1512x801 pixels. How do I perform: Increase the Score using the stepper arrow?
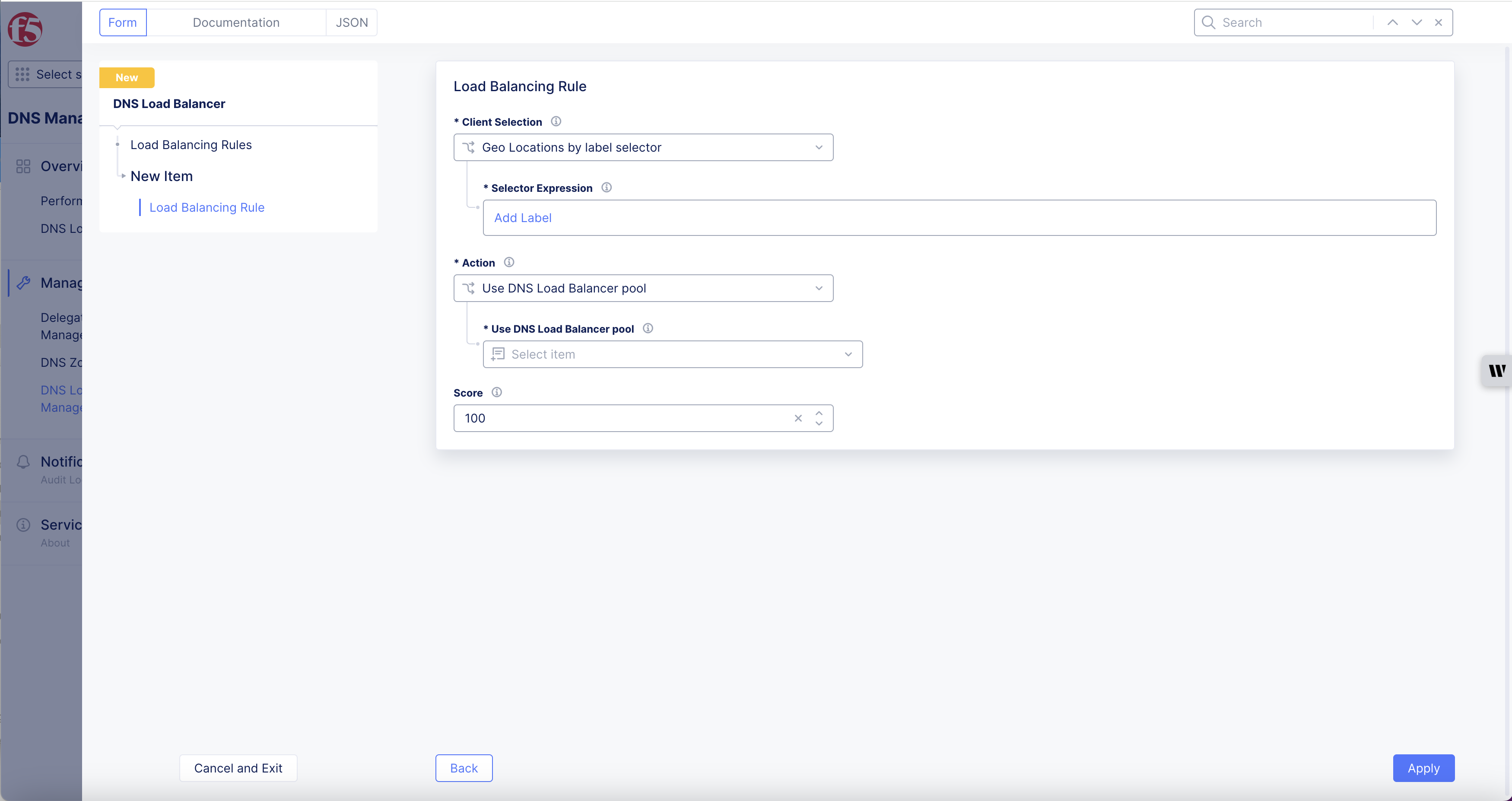(819, 413)
